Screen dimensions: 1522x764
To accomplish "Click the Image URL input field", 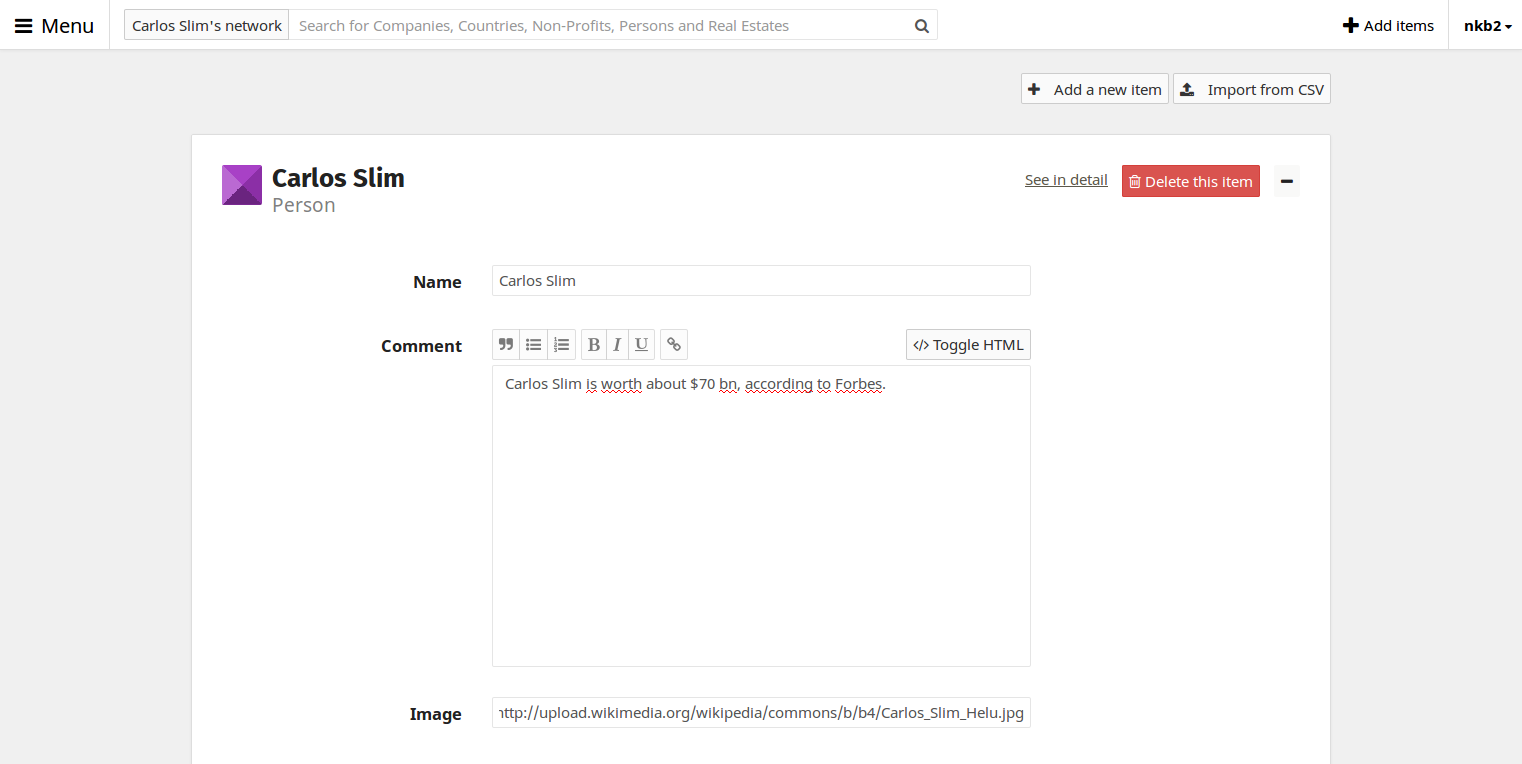I will point(761,712).
